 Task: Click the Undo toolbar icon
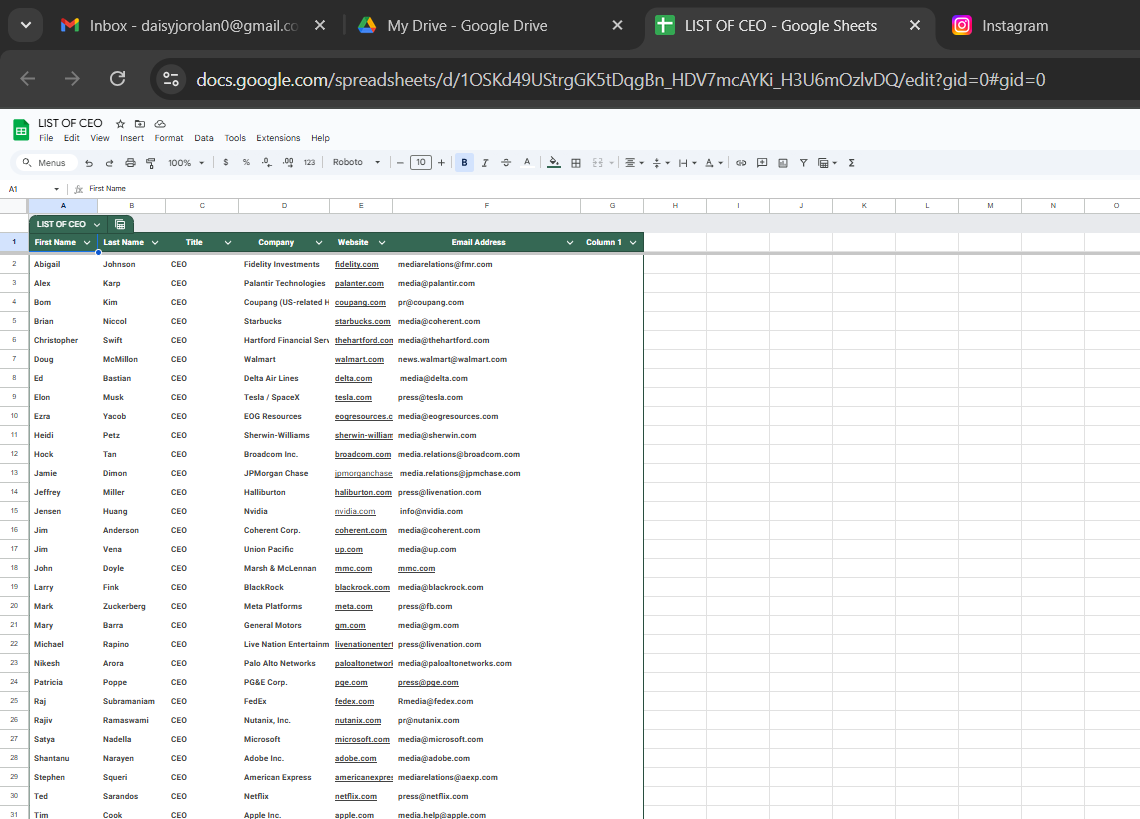[89, 163]
